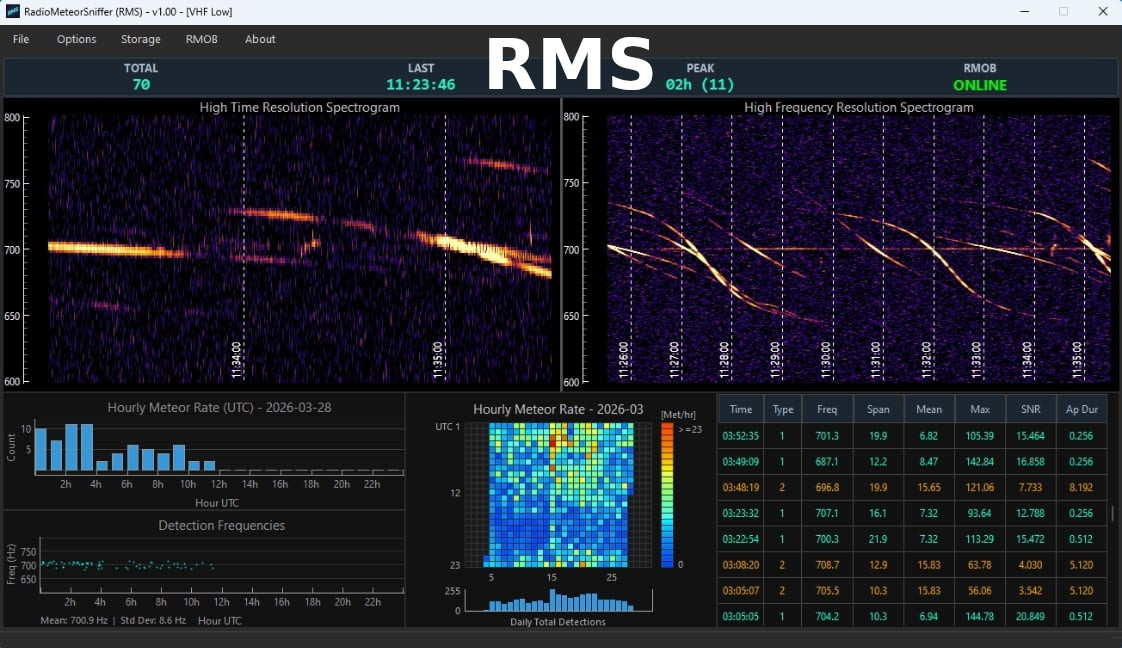
Task: Open the Storage menu
Action: click(x=141, y=39)
